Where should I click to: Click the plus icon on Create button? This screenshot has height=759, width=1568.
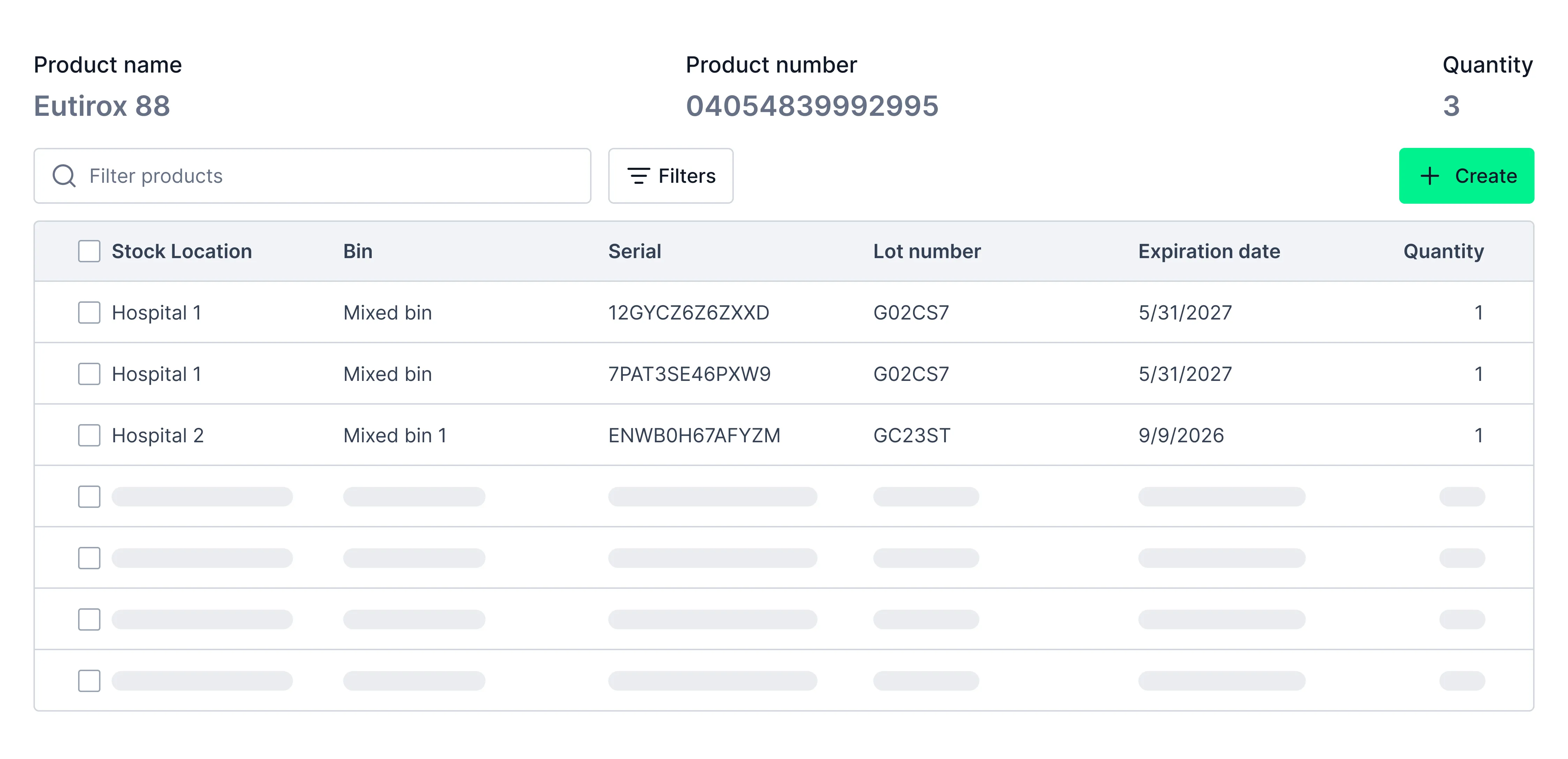coord(1430,176)
